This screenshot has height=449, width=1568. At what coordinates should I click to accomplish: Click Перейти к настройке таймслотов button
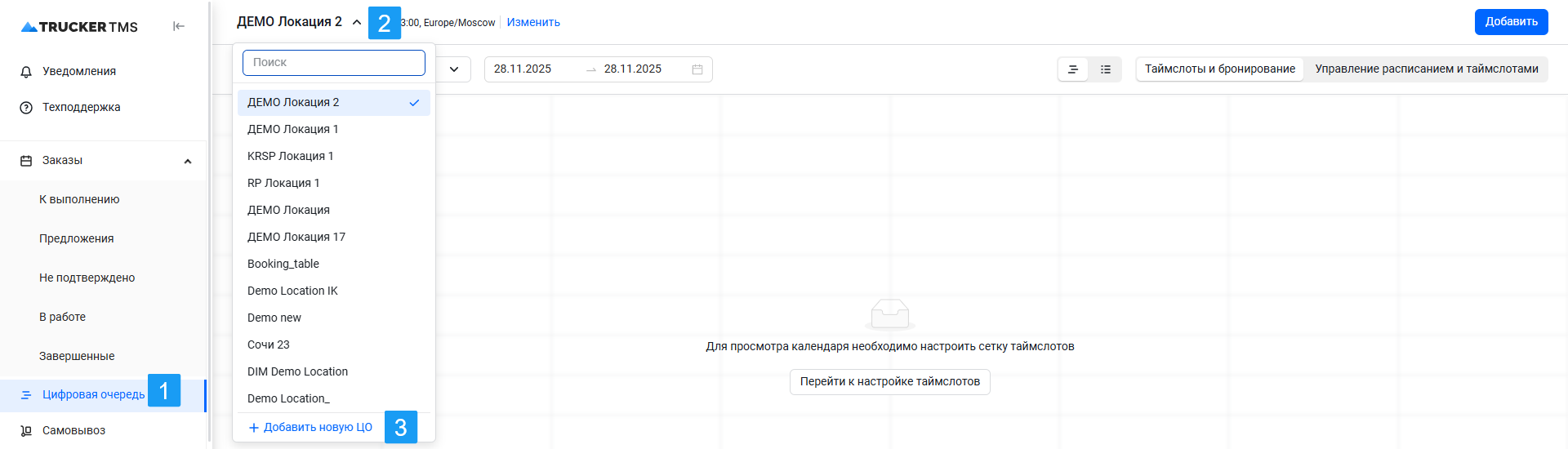tap(889, 382)
